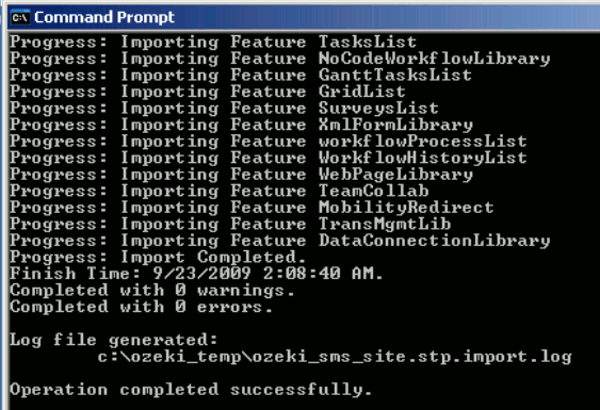This screenshot has height=410, width=600.
Task: Click the TasksList feature line
Action: pos(213,42)
